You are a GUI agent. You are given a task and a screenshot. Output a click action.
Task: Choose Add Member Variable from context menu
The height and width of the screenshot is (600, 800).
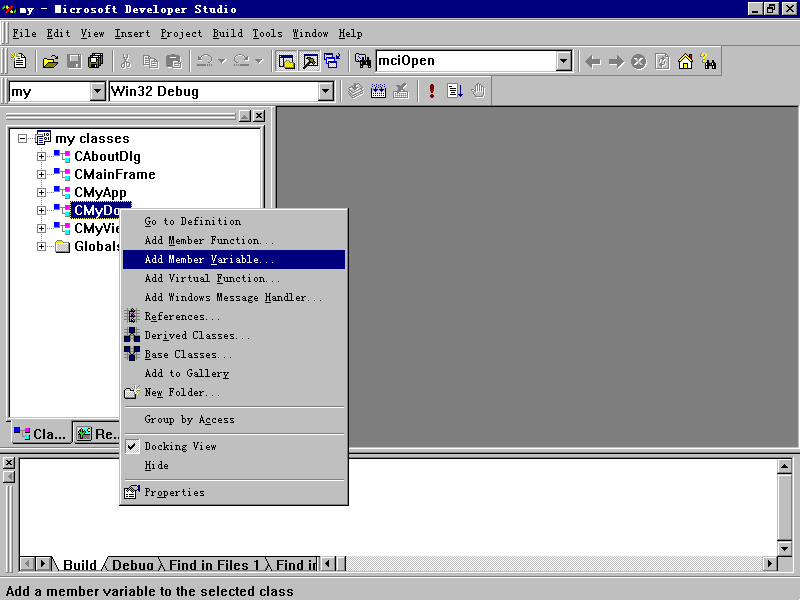(x=234, y=259)
